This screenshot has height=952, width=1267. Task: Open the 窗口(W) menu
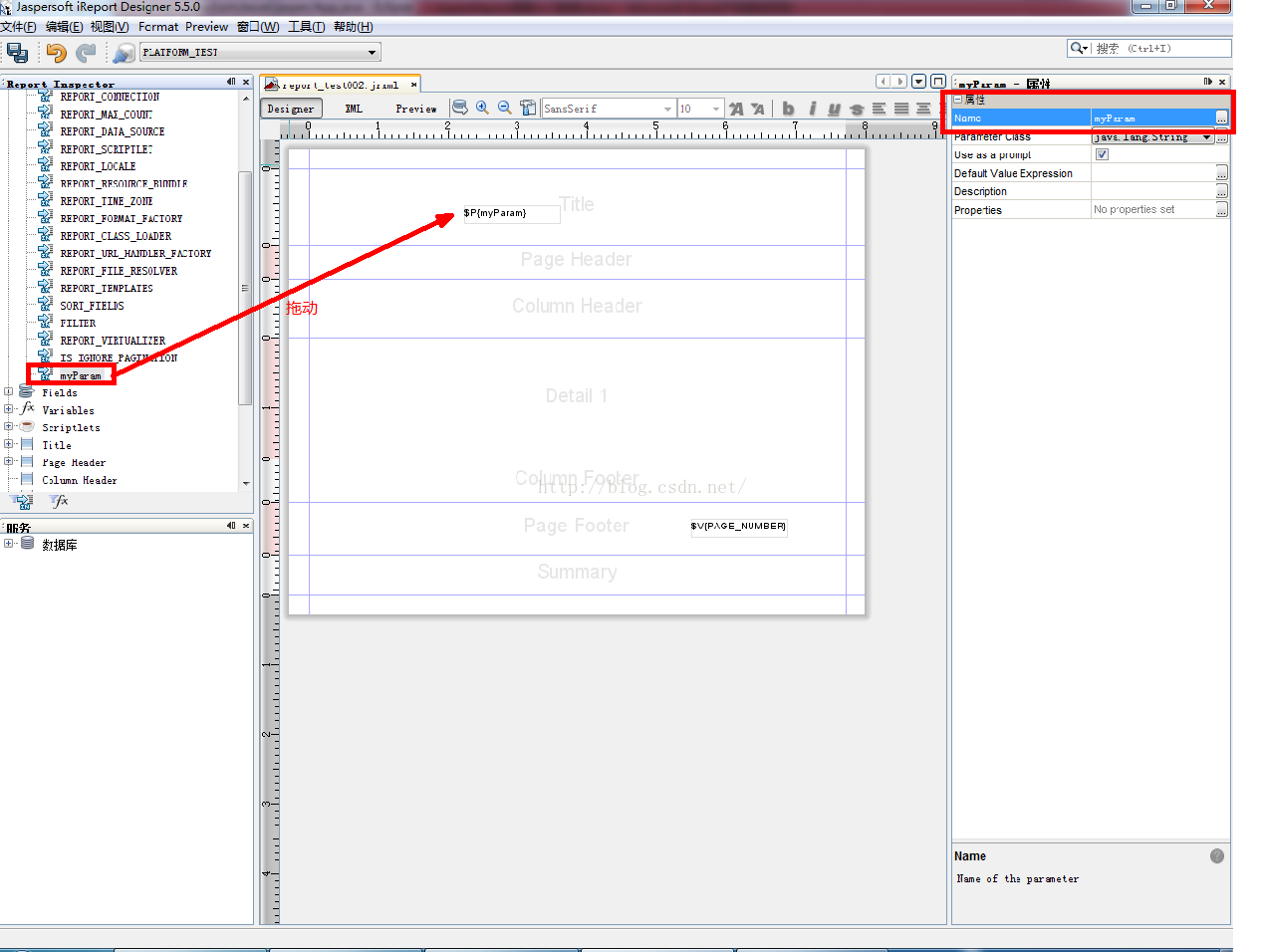point(258,27)
